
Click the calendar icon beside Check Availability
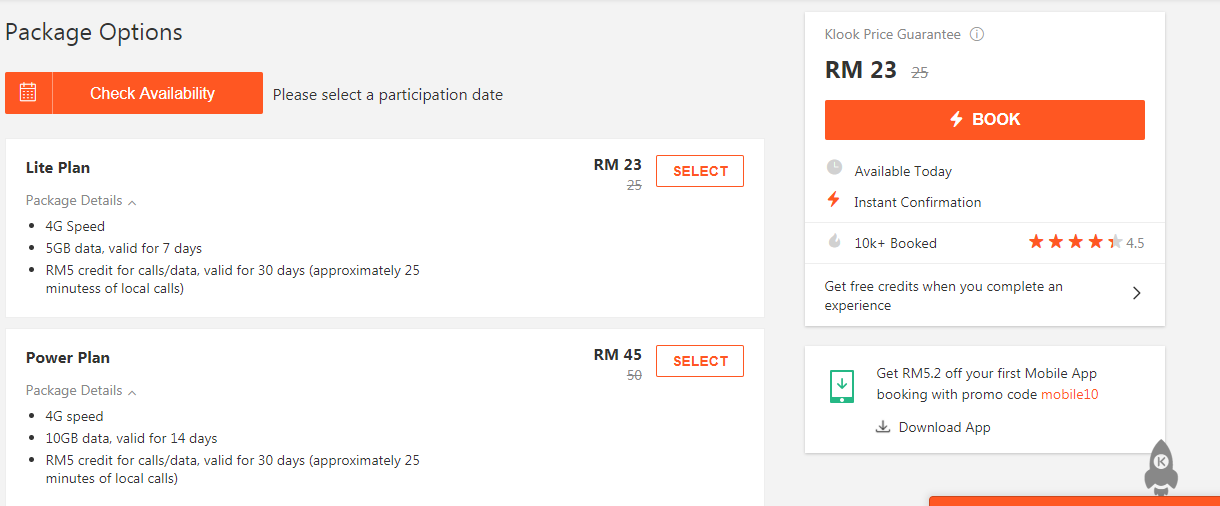click(28, 93)
